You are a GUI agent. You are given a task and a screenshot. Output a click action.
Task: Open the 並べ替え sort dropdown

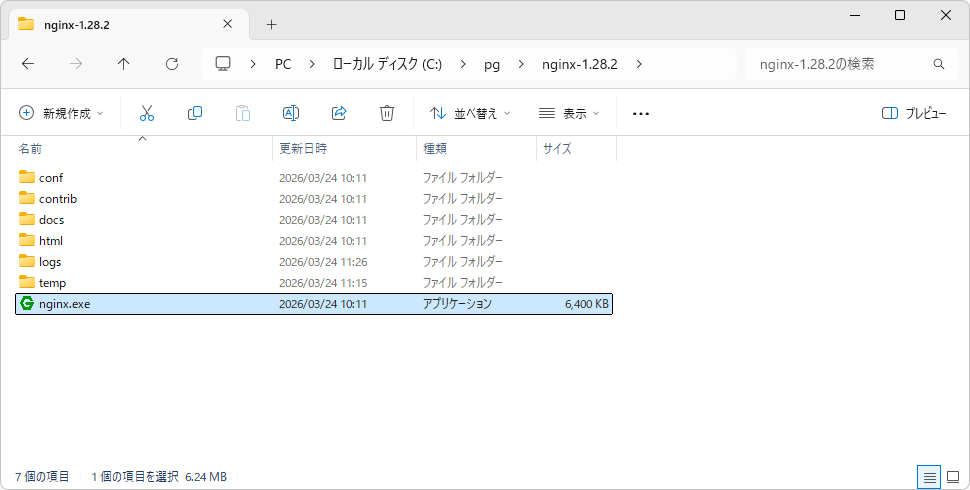click(x=471, y=113)
